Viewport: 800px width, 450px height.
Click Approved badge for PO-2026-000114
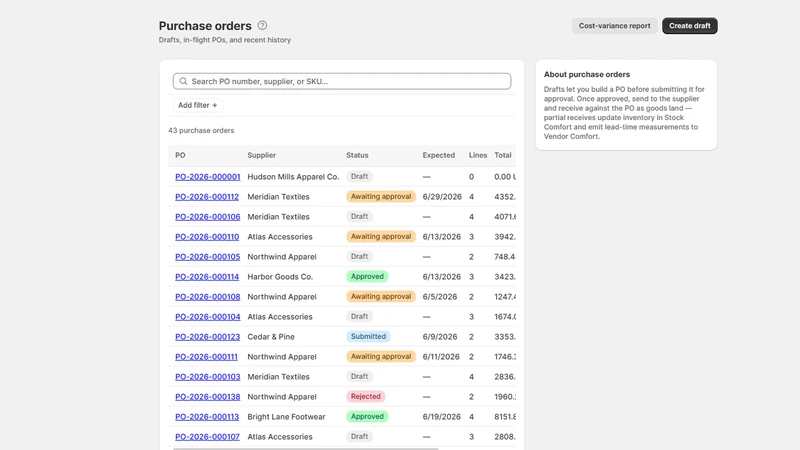click(367, 277)
